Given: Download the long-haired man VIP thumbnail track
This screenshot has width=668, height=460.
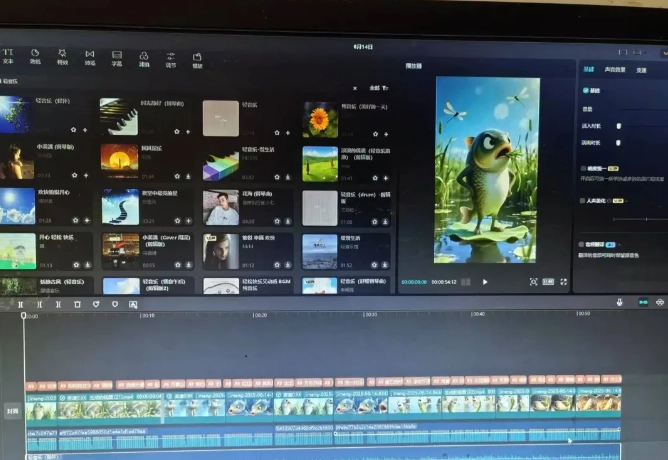Looking at the screenshot, I should (288, 265).
